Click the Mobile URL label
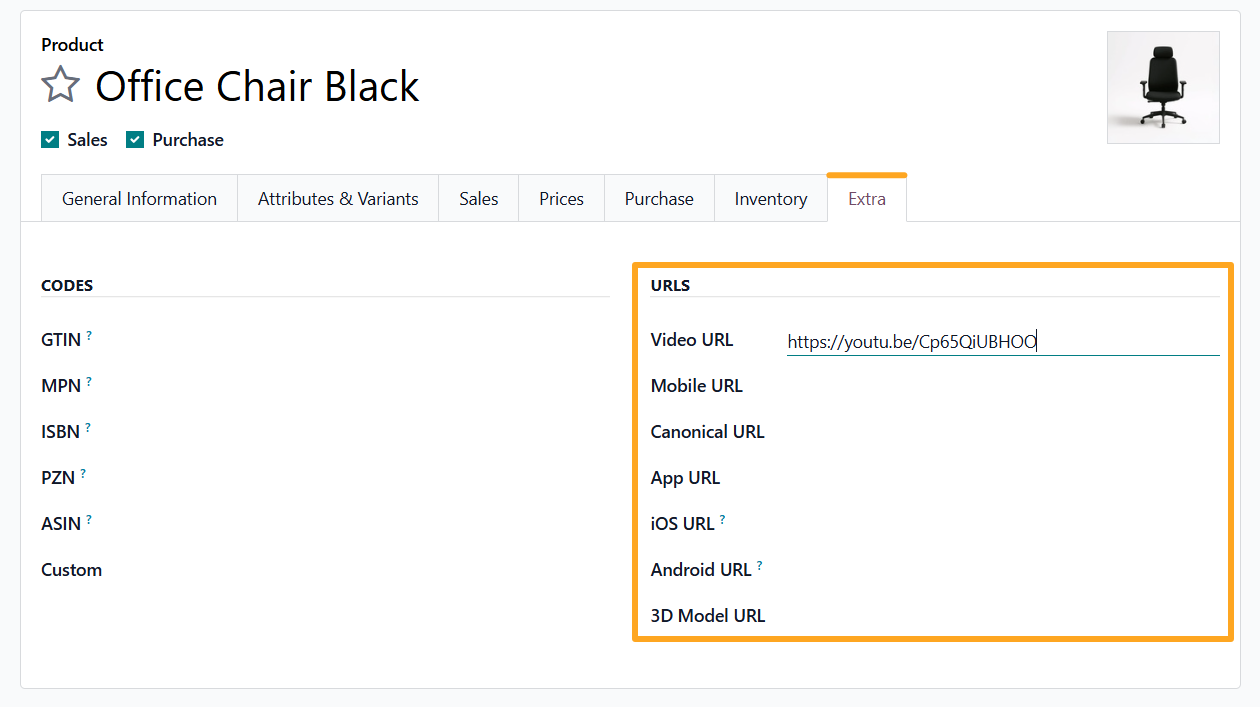The height and width of the screenshot is (707, 1260). tap(697, 386)
